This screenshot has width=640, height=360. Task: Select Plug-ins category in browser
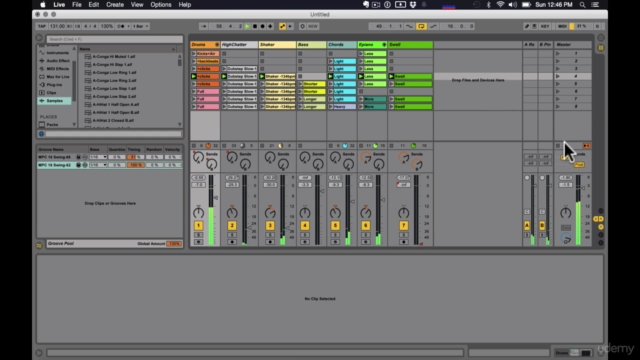[55, 84]
